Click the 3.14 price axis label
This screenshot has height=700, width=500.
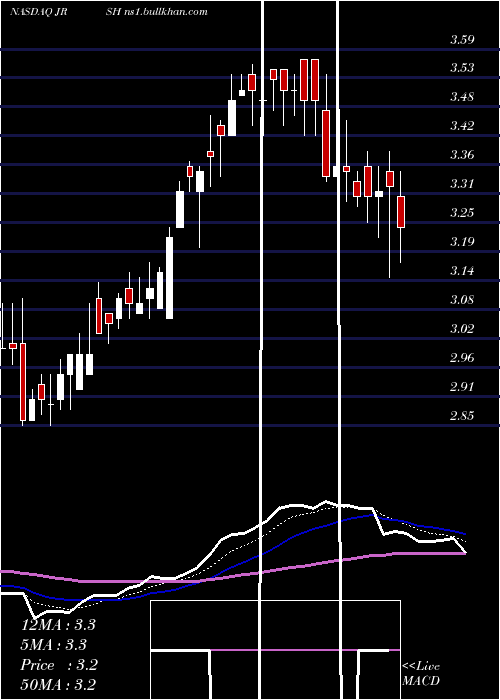pyautogui.click(x=462, y=271)
